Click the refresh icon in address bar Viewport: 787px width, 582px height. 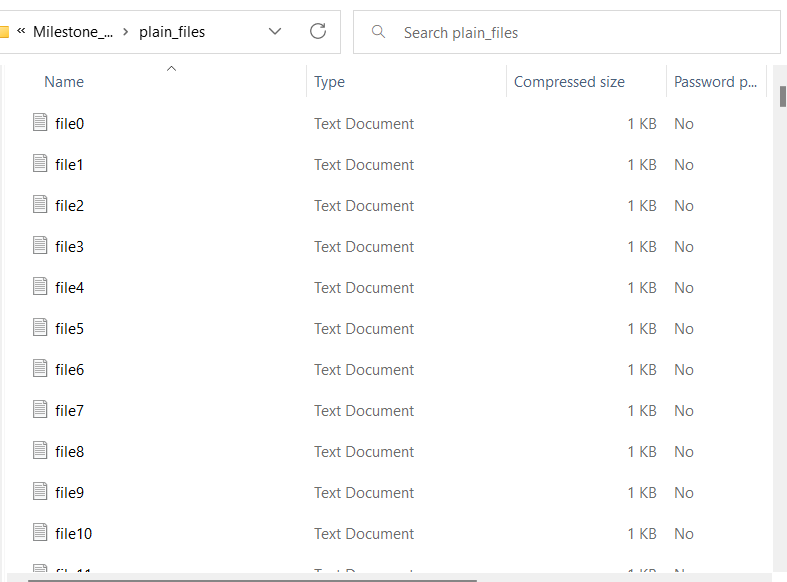pyautogui.click(x=318, y=31)
